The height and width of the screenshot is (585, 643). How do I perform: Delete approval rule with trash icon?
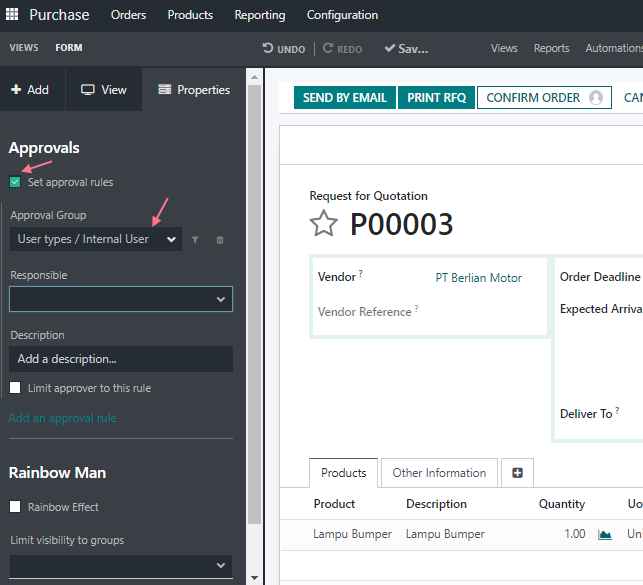[x=220, y=240]
